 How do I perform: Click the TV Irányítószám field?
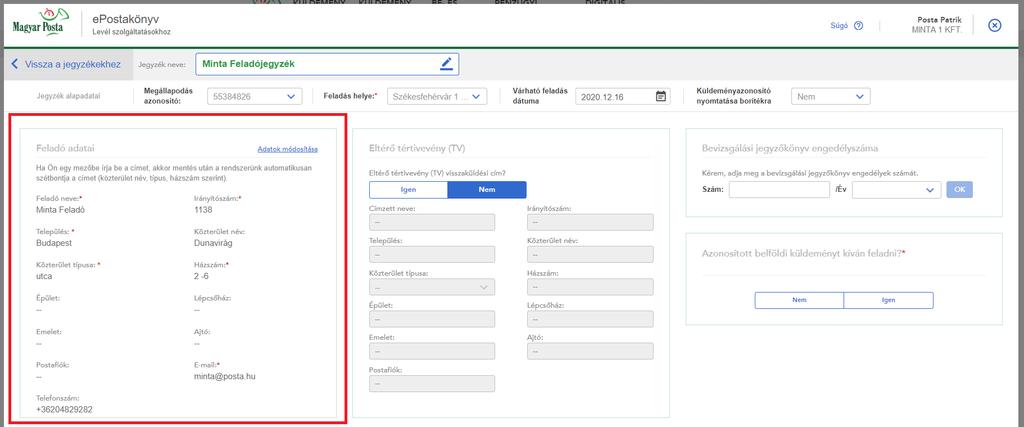590,222
